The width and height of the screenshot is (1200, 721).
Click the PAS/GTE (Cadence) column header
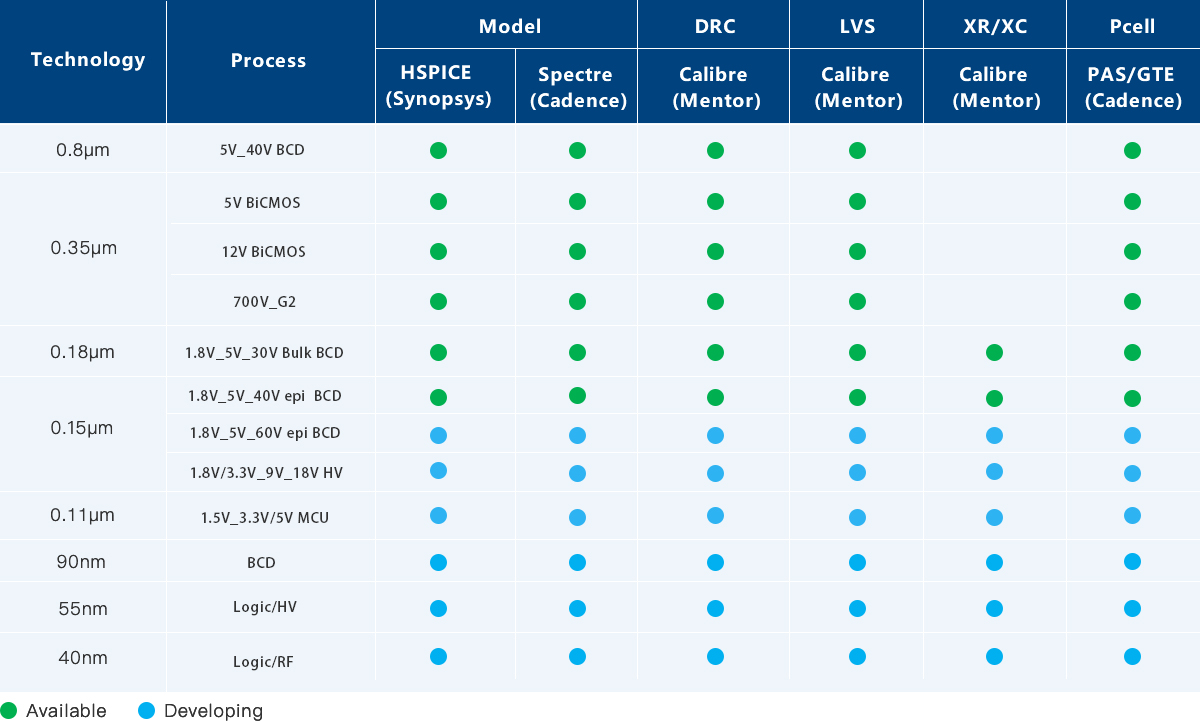pyautogui.click(x=1133, y=87)
